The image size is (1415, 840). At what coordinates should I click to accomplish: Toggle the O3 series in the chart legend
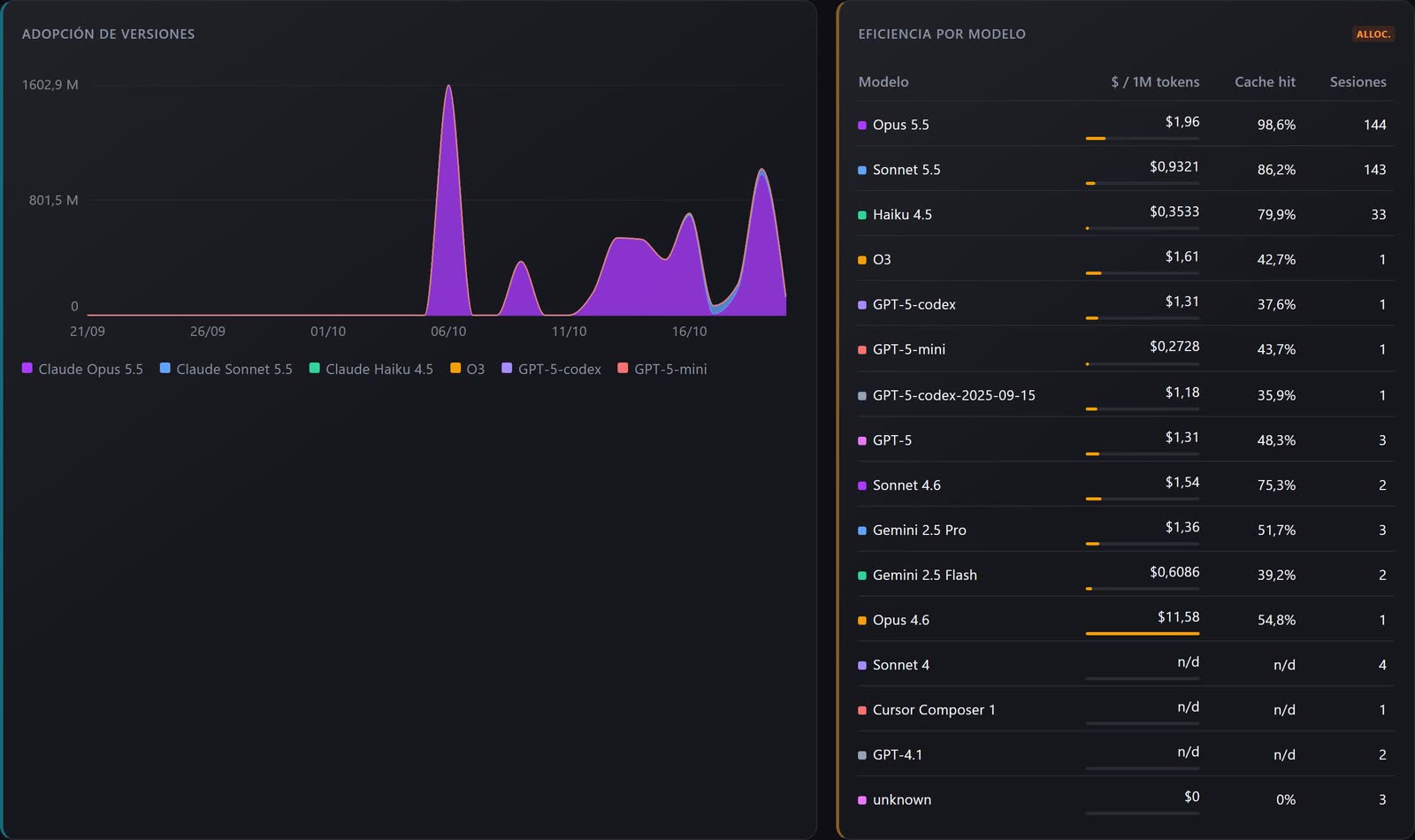click(x=467, y=369)
